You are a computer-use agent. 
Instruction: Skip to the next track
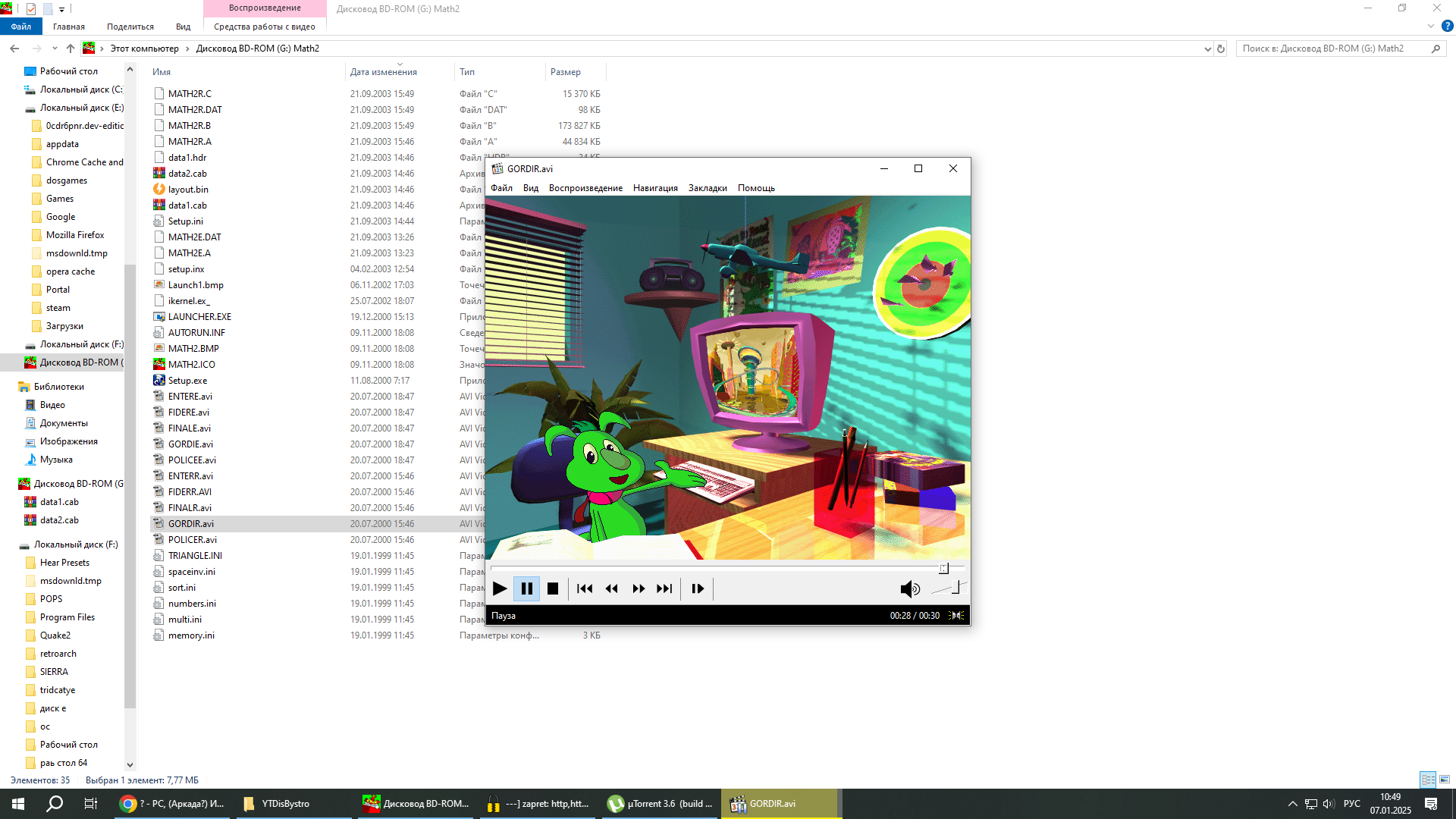(x=664, y=588)
